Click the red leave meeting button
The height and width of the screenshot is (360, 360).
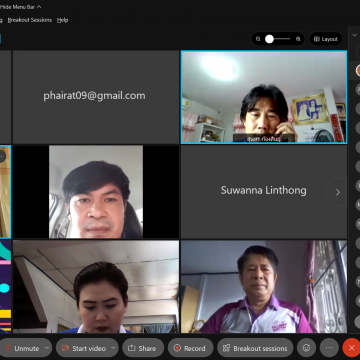point(351,348)
